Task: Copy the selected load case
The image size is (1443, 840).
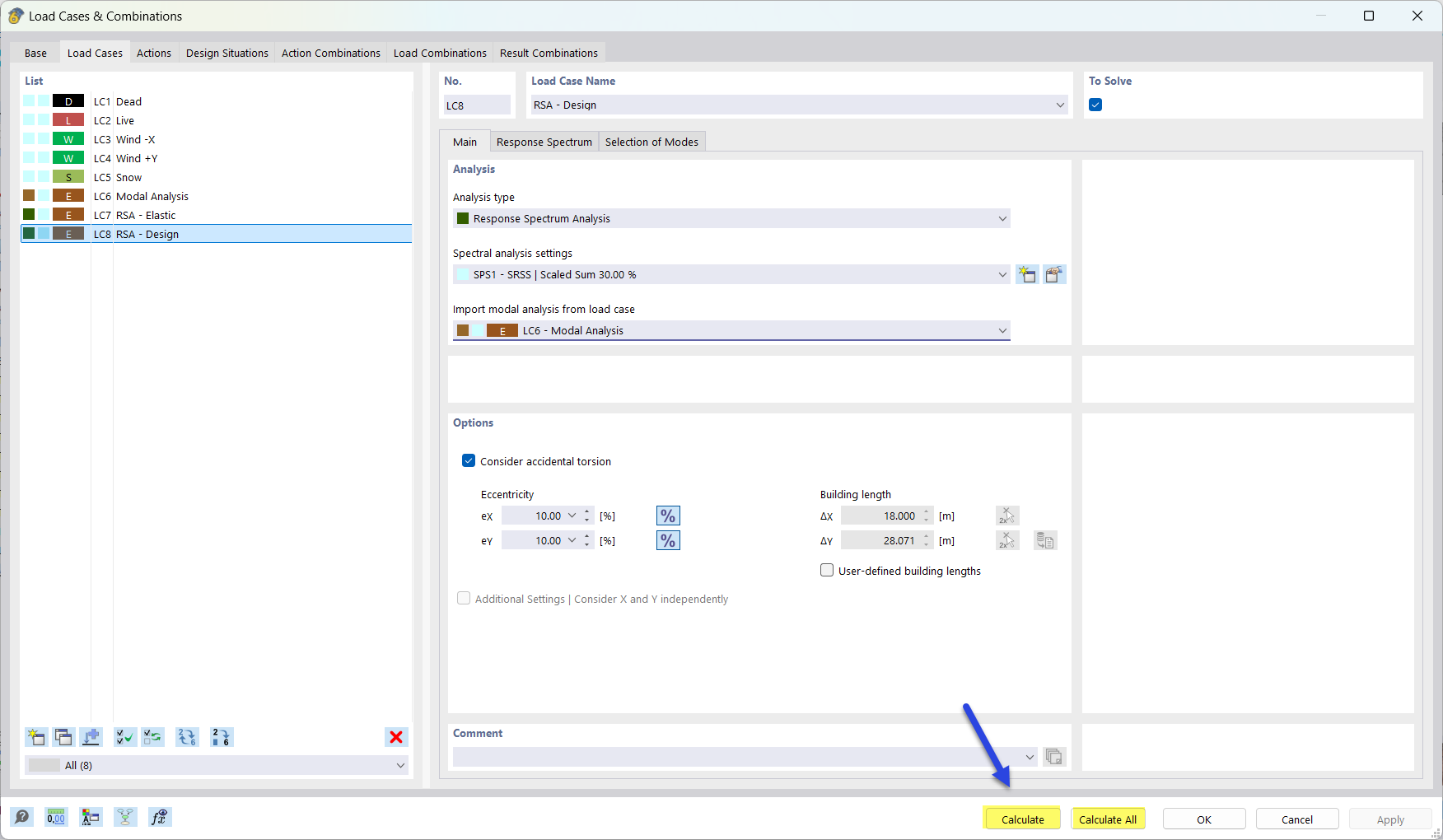Action: tap(63, 737)
